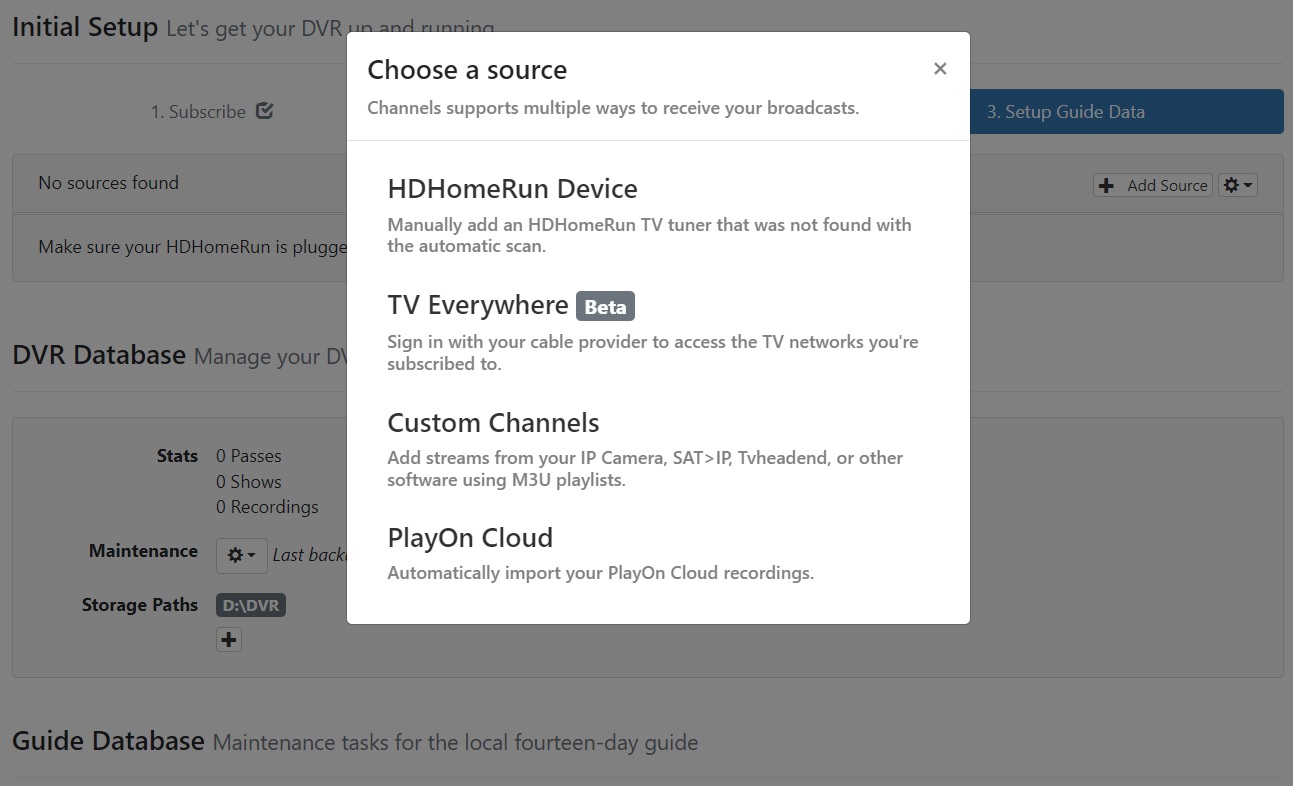
Task: Open the Setup Guide Data tab
Action: [1064, 111]
